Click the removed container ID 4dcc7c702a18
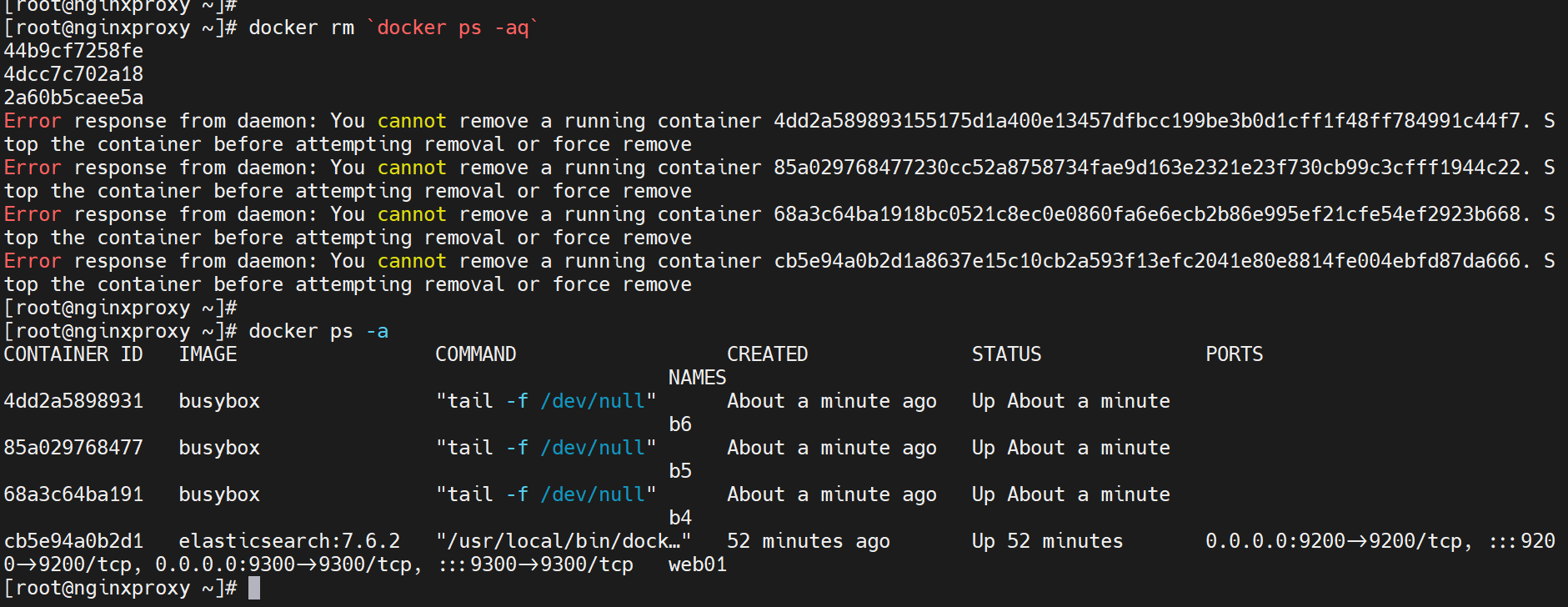This screenshot has width=1568, height=607. tap(73, 74)
